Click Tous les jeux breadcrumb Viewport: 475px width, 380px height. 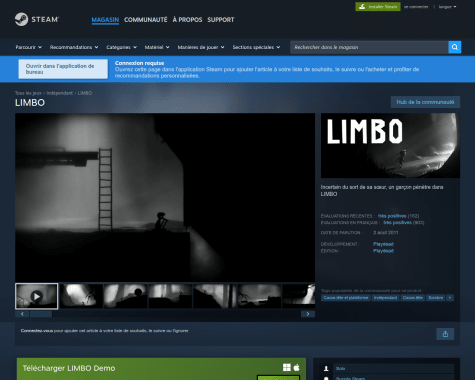tap(28, 93)
